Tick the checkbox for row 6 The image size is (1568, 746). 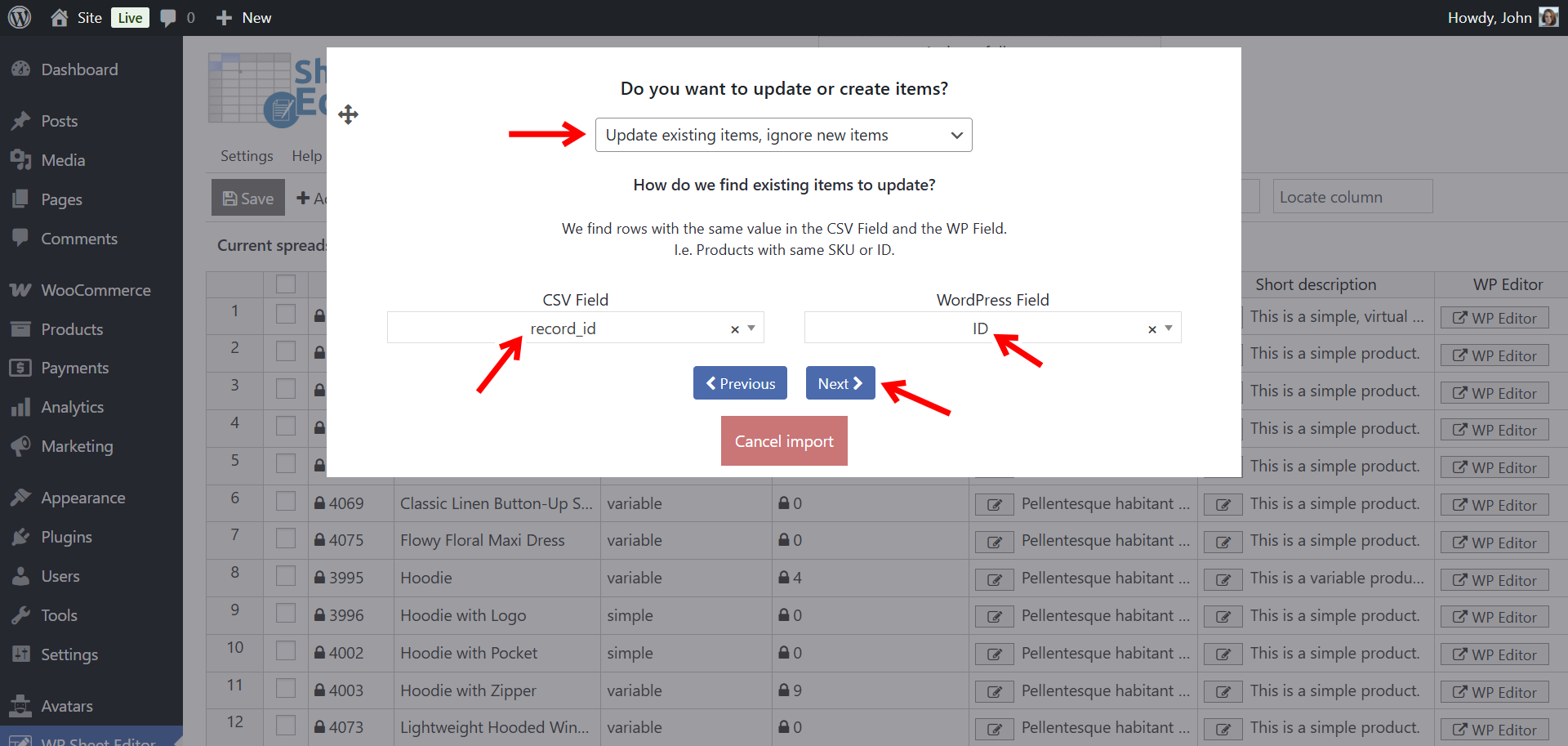pyautogui.click(x=286, y=502)
